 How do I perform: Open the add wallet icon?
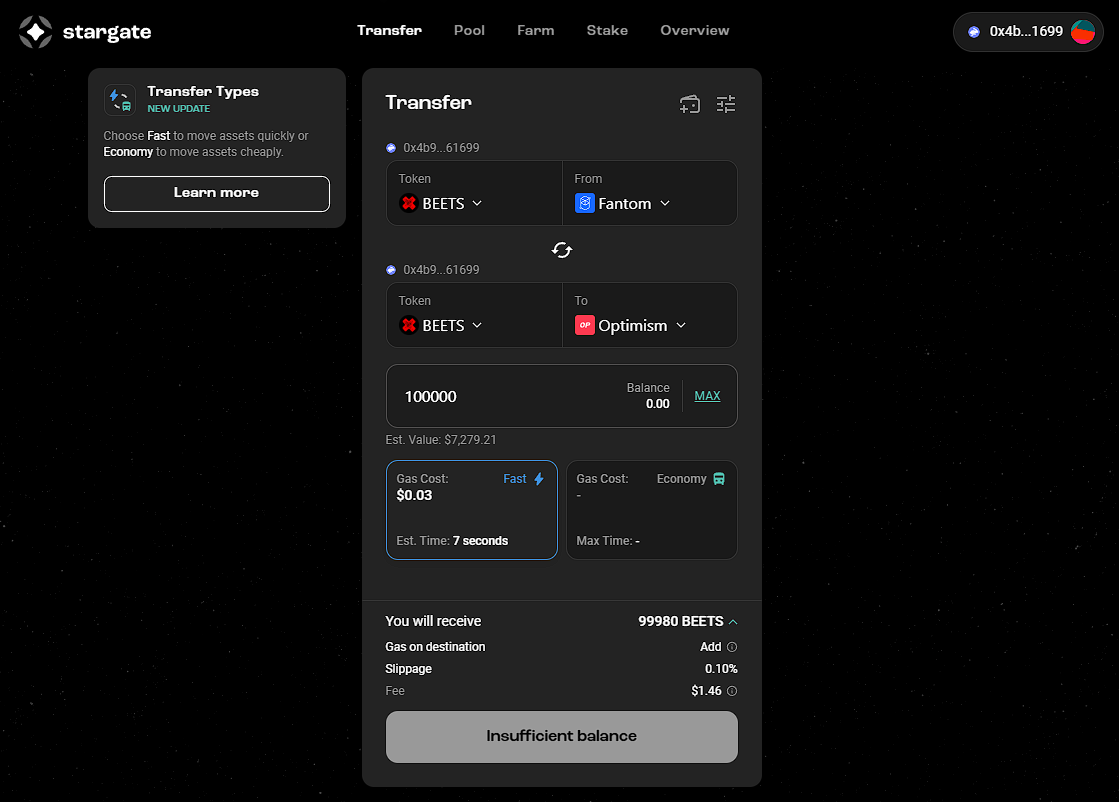click(x=689, y=104)
